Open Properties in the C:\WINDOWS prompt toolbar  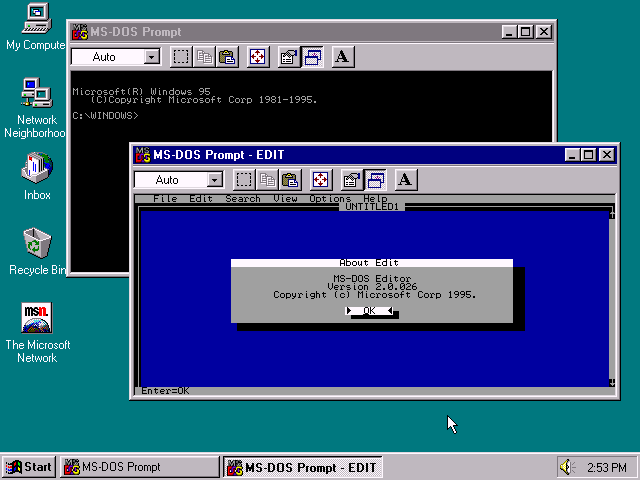(288, 57)
